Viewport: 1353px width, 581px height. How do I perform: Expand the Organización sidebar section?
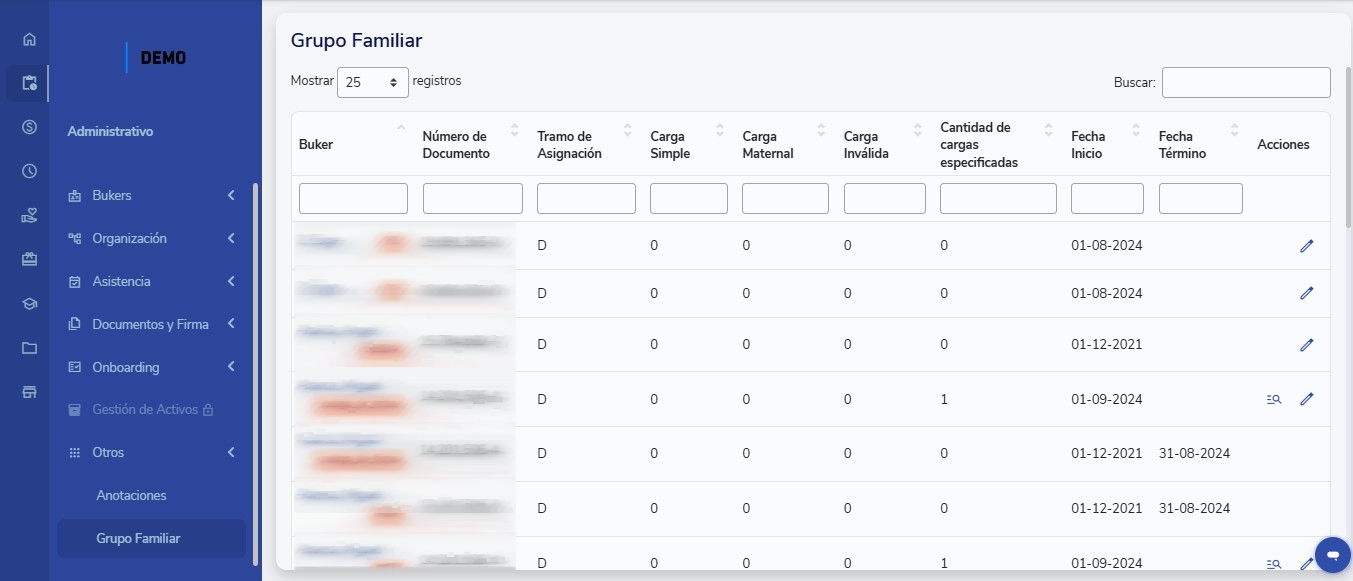pyautogui.click(x=150, y=239)
